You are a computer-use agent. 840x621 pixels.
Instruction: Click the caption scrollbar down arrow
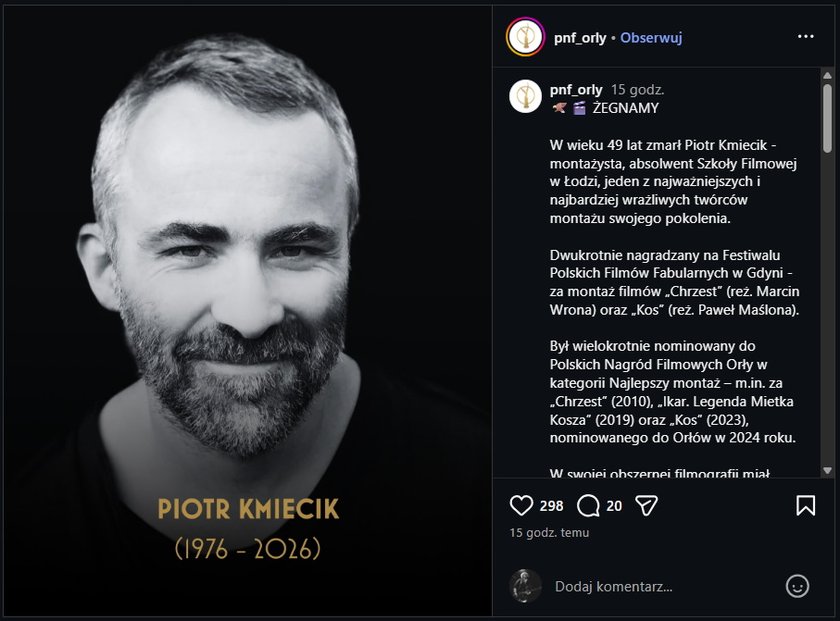827,469
